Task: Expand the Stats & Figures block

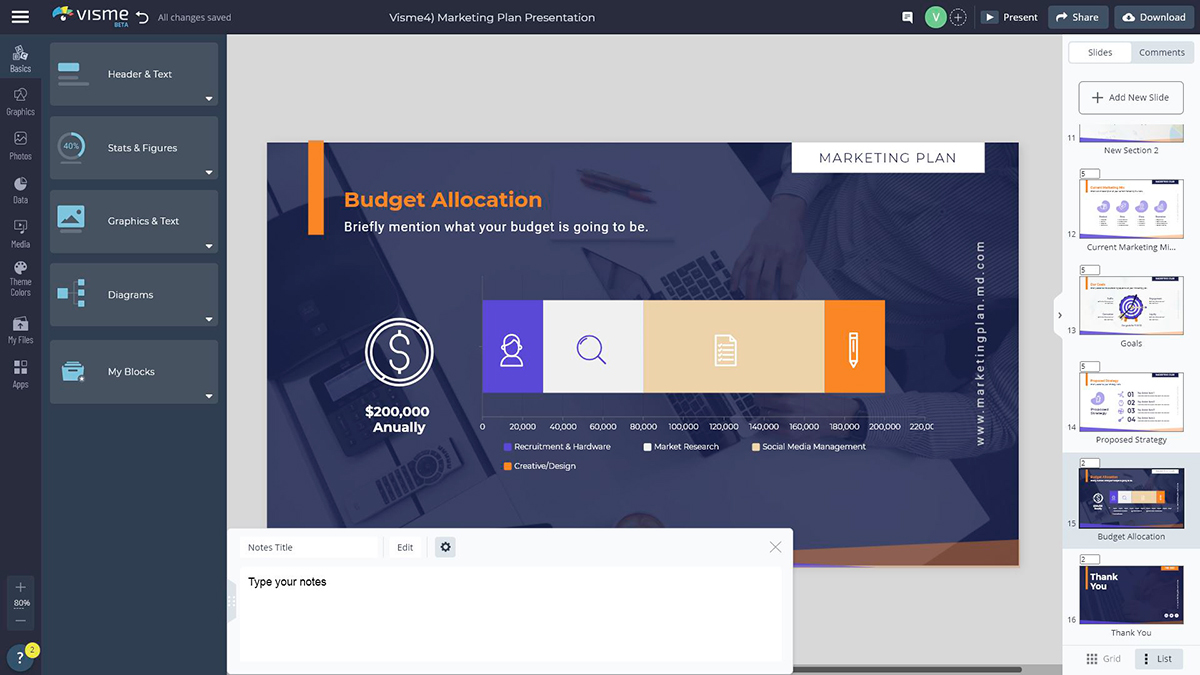Action: click(209, 173)
